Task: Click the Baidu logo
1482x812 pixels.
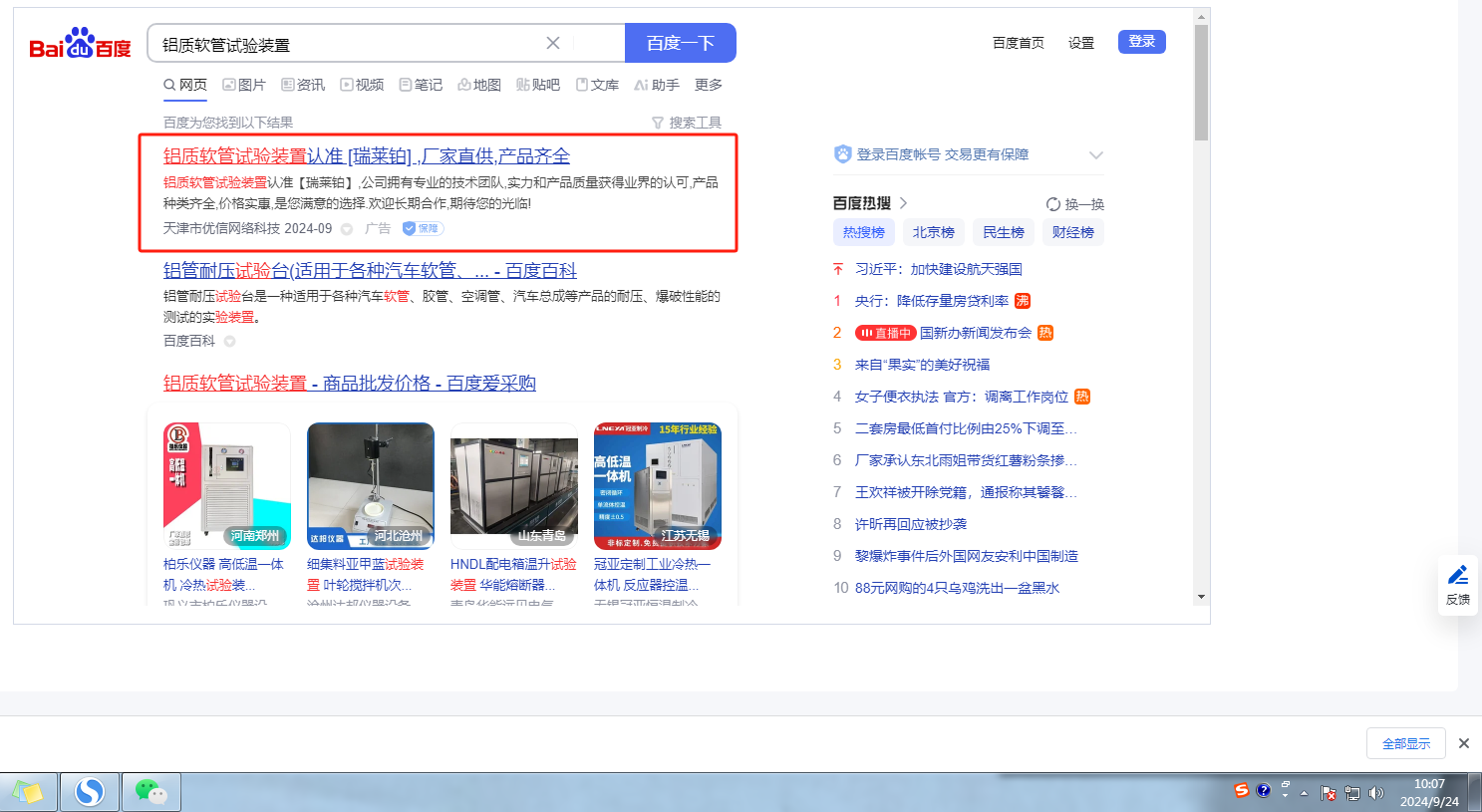Action: (80, 44)
